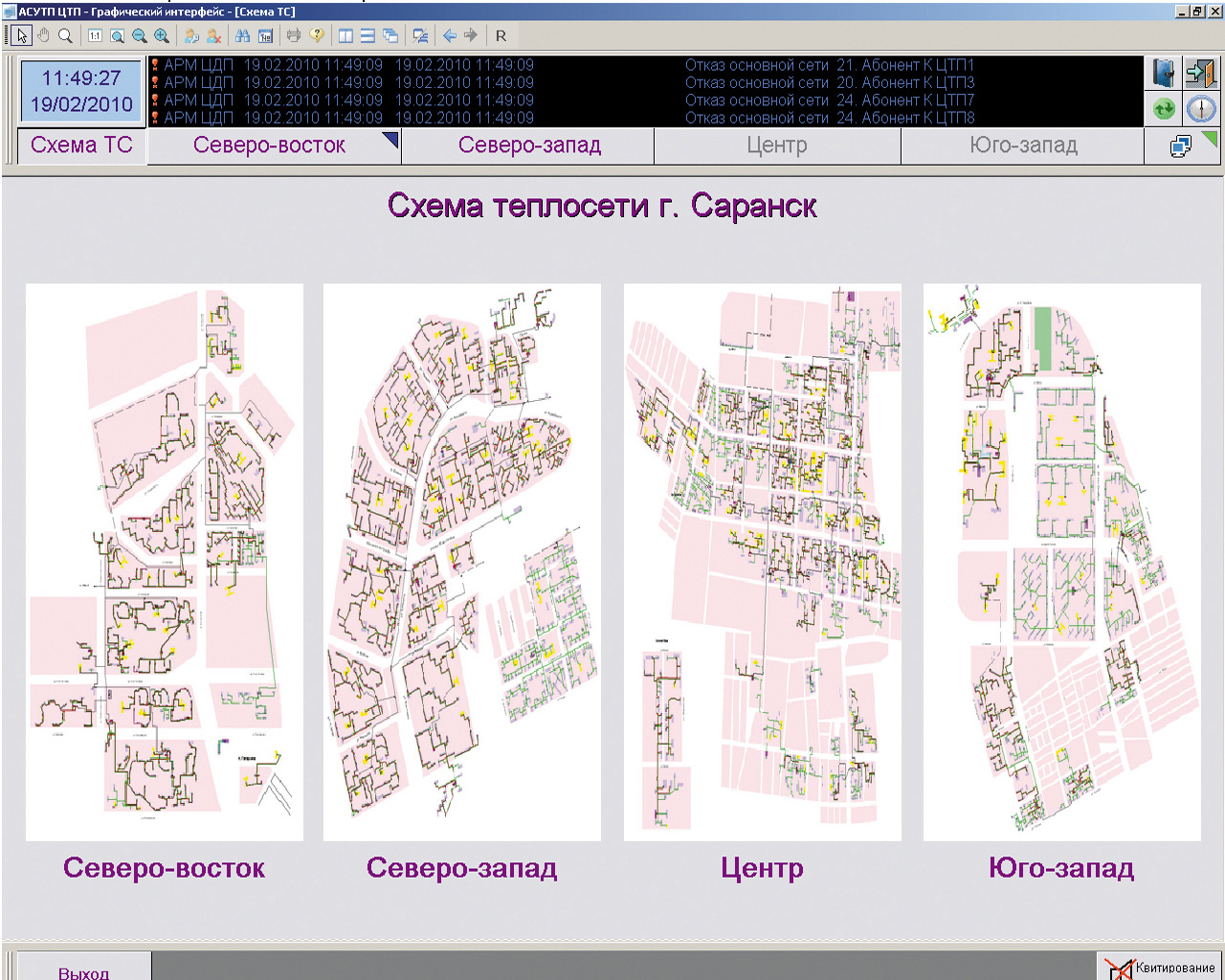Click the zoom in magnifier icon
1225x980 pixels.
pos(162,35)
